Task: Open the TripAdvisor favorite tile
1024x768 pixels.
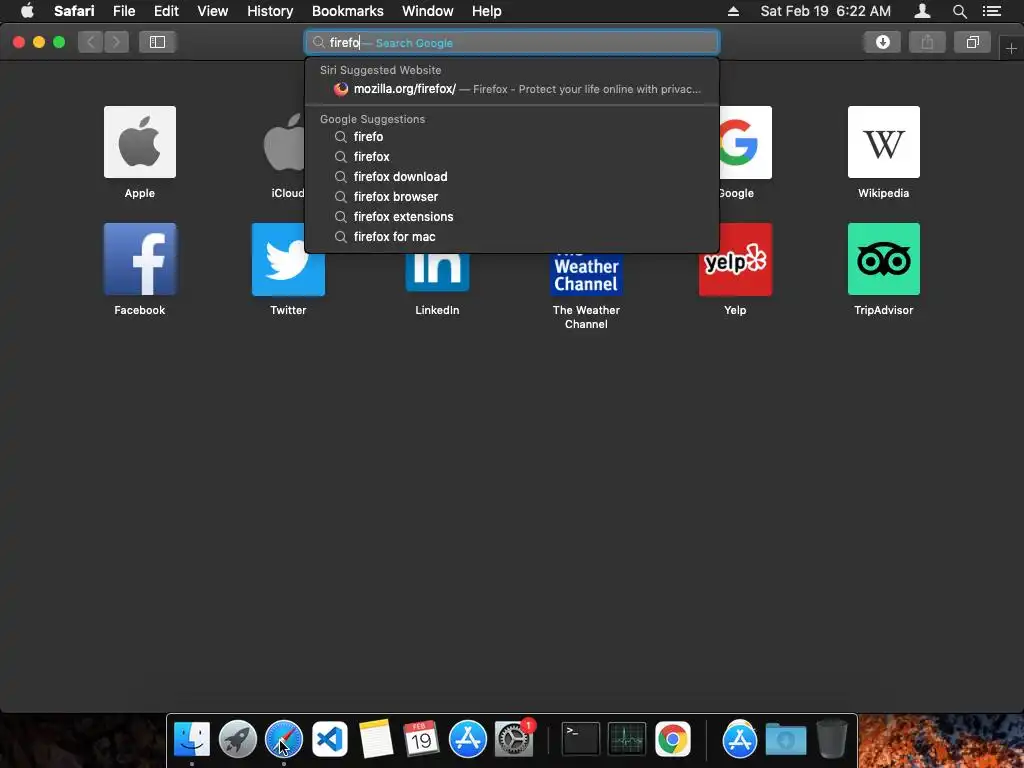Action: [x=884, y=259]
